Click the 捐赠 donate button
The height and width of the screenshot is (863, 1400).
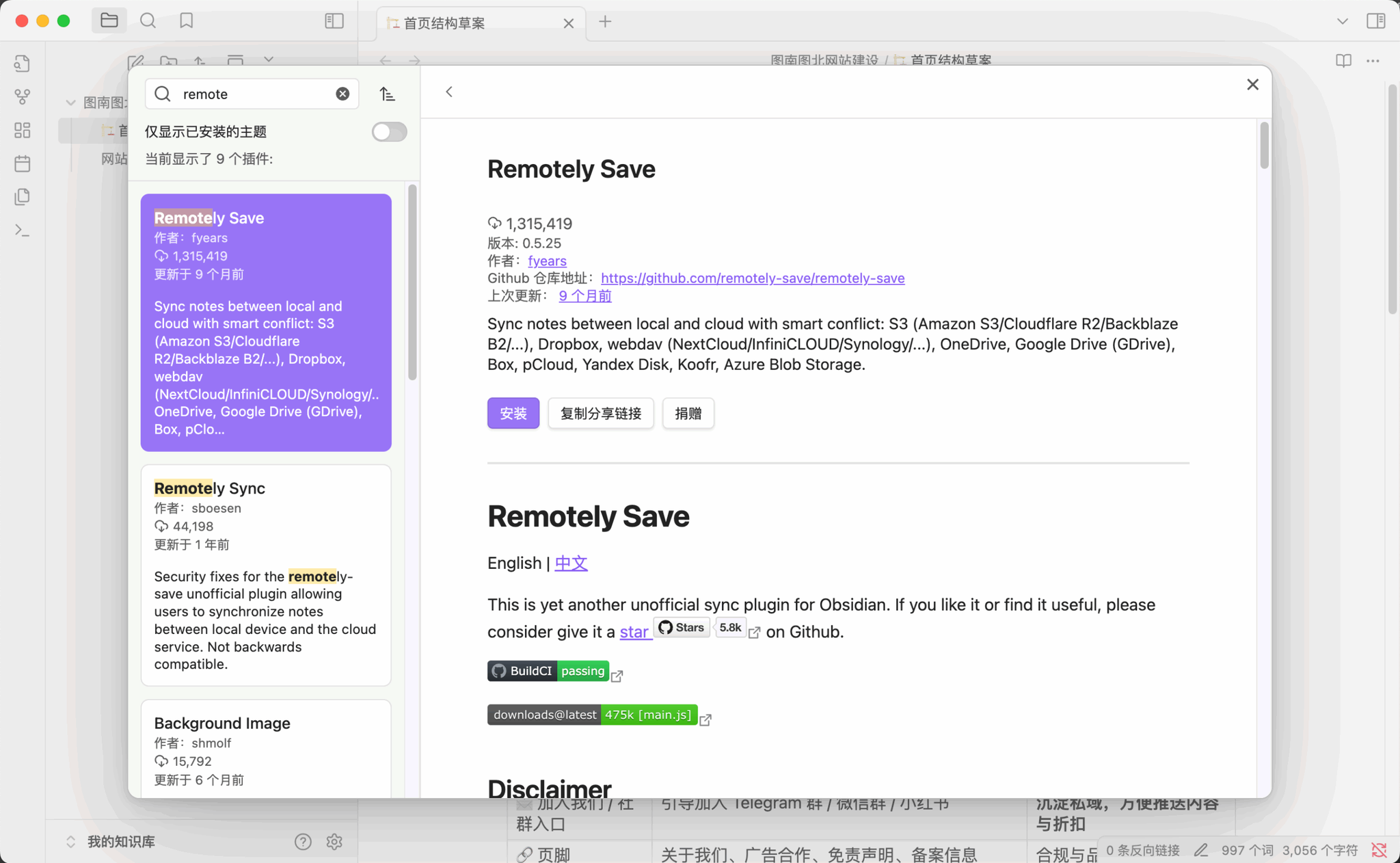(688, 413)
